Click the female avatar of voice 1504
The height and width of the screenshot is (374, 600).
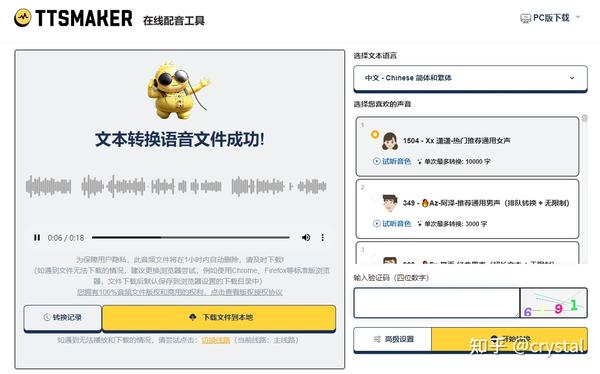[x=390, y=141]
